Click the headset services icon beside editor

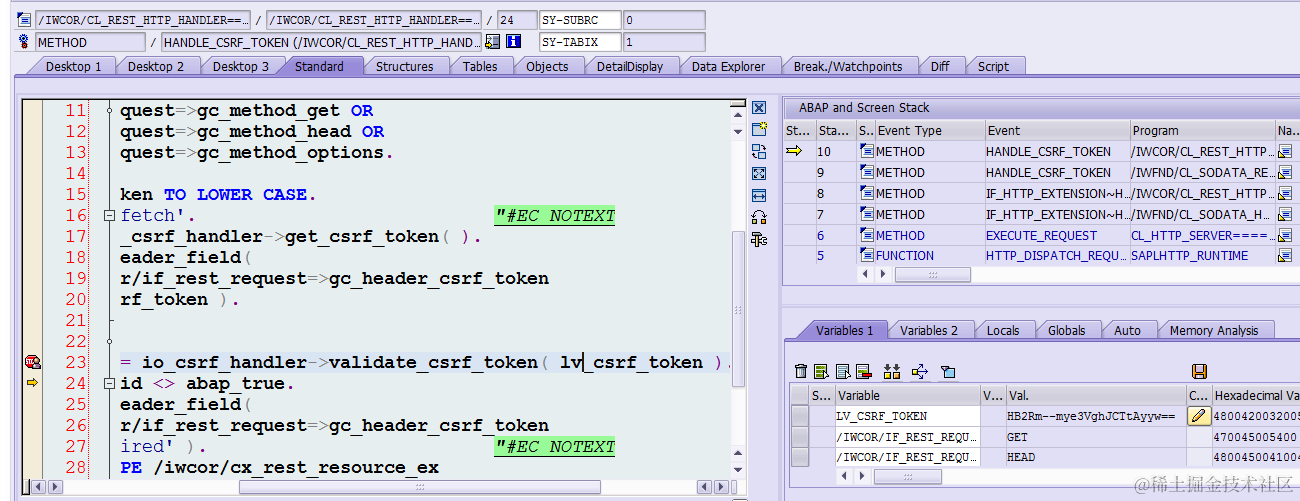coord(759,217)
